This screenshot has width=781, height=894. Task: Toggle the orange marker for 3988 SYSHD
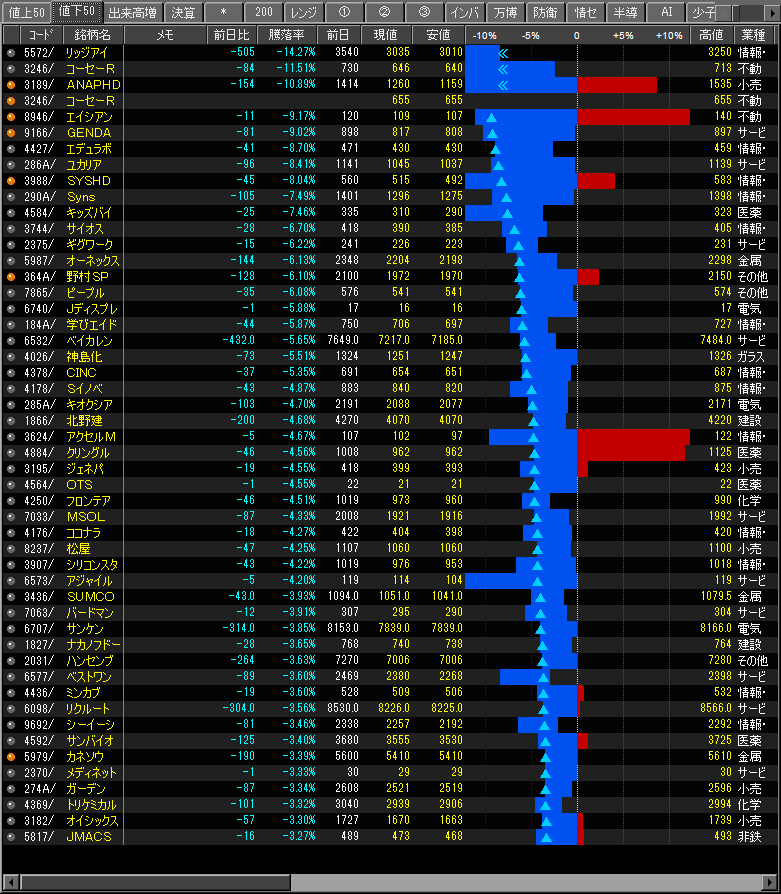11,181
